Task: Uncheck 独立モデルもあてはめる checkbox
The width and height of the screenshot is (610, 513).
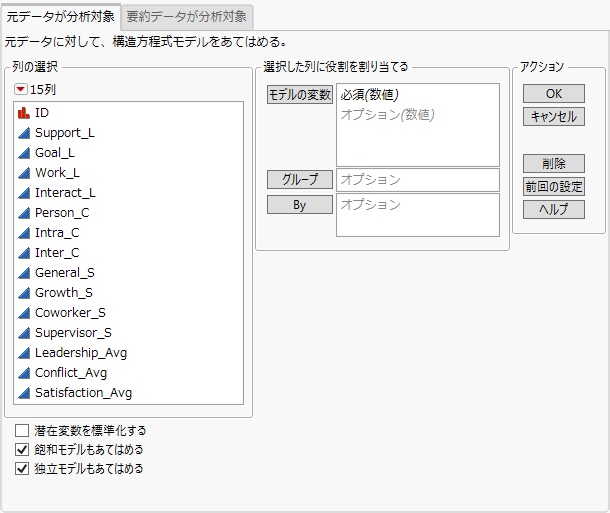Action: point(22,469)
